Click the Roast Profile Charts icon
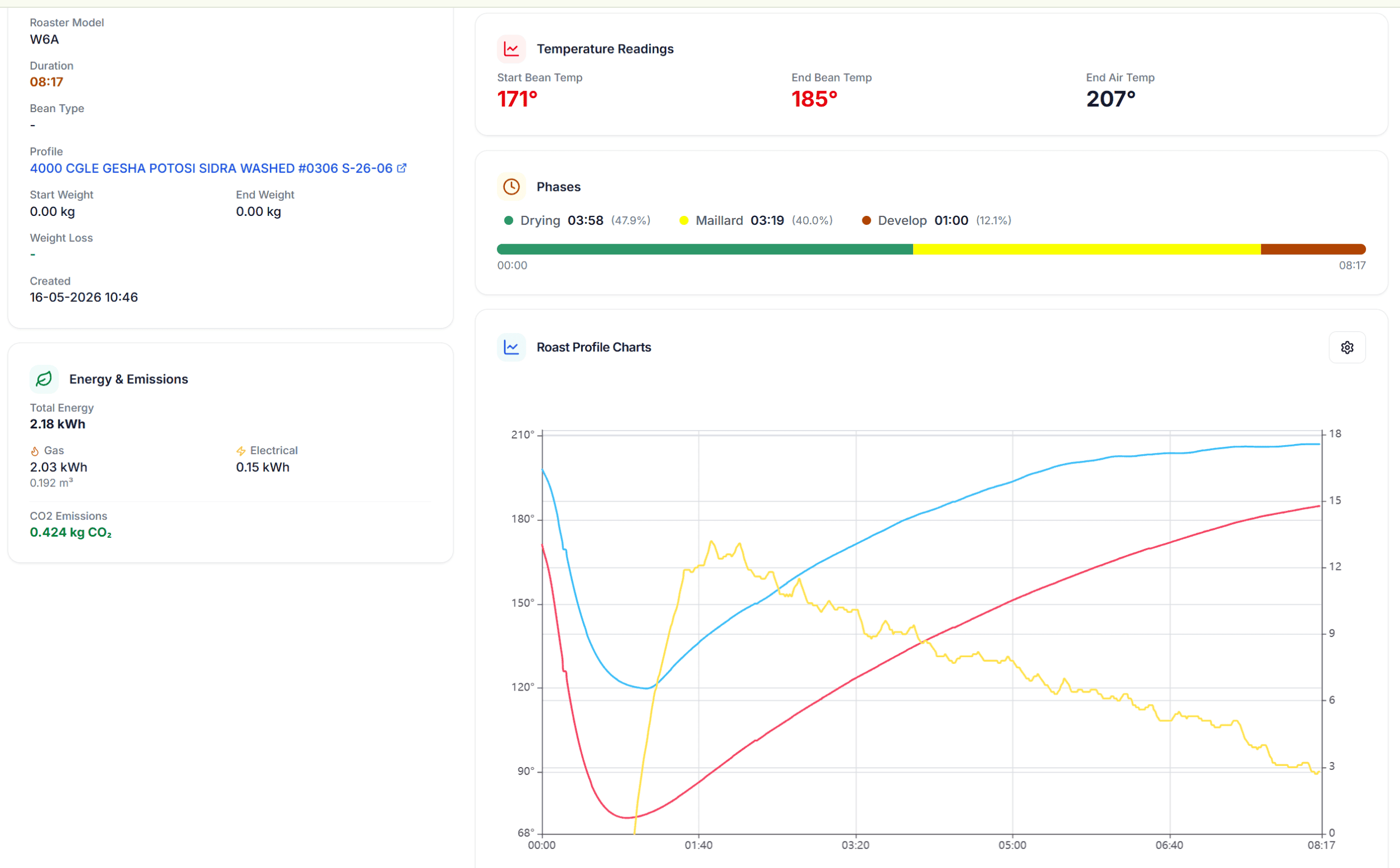The height and width of the screenshot is (868, 1400). pos(511,348)
